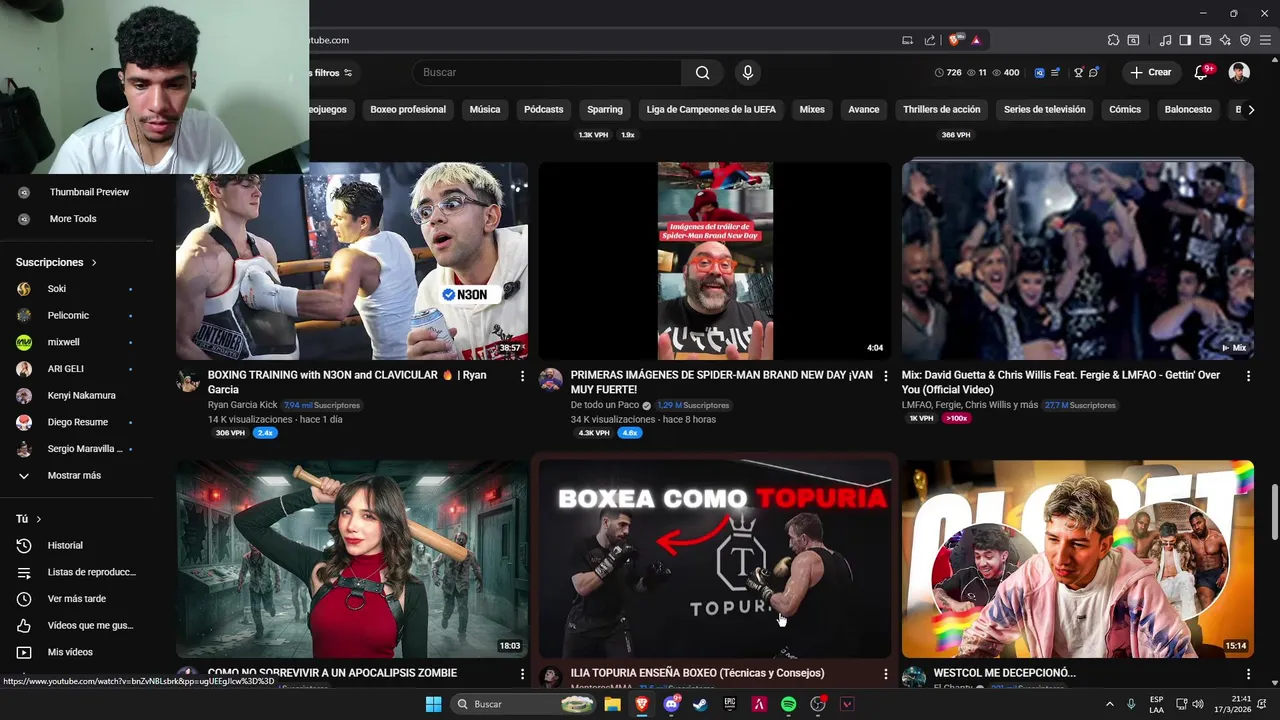Viewport: 1280px width, 720px height.
Task: Select Liga de Campeones de la UEFA chip
Action: (x=711, y=110)
